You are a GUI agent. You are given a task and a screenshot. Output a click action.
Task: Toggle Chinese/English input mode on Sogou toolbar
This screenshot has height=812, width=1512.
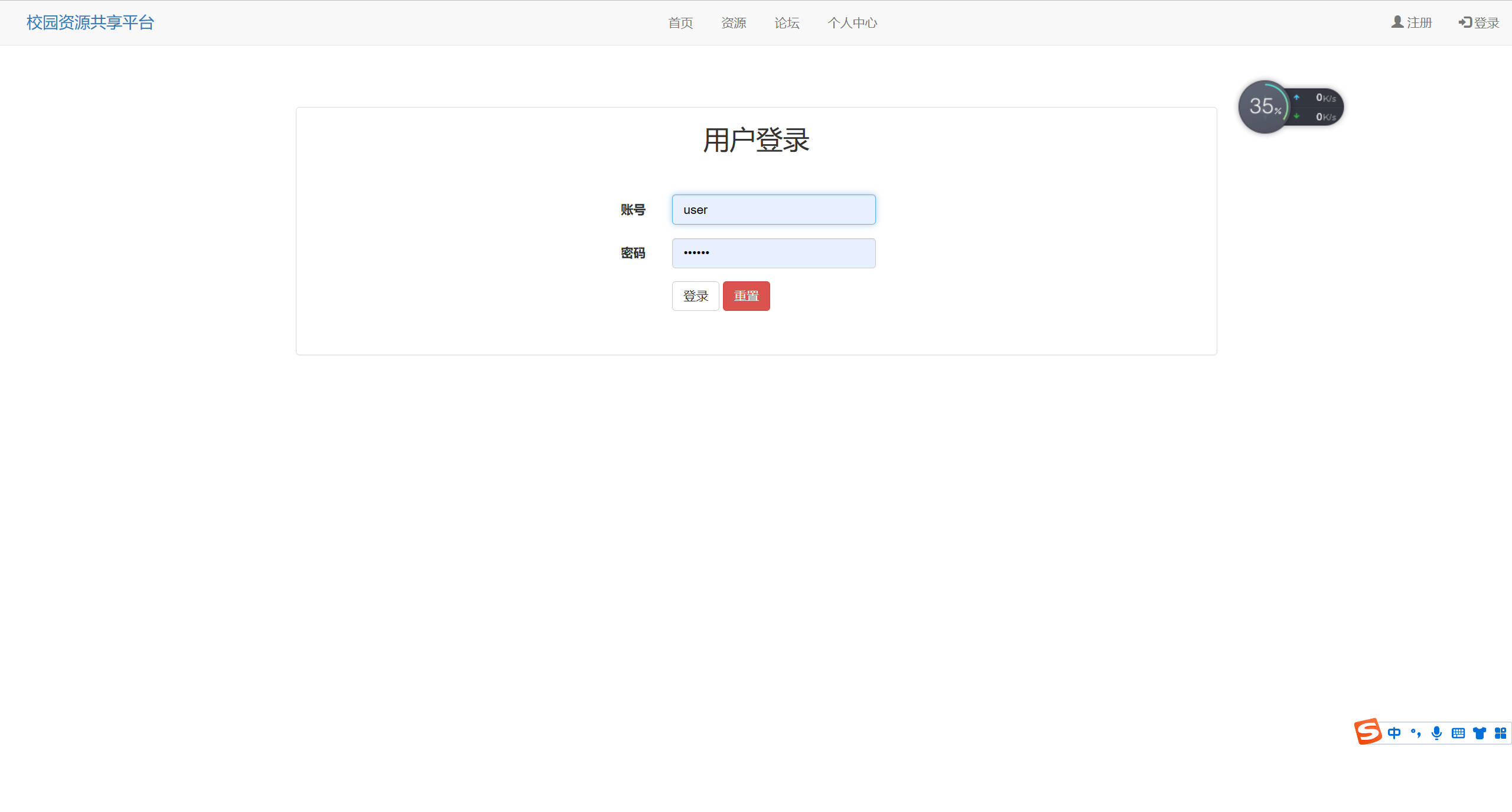tap(1394, 733)
